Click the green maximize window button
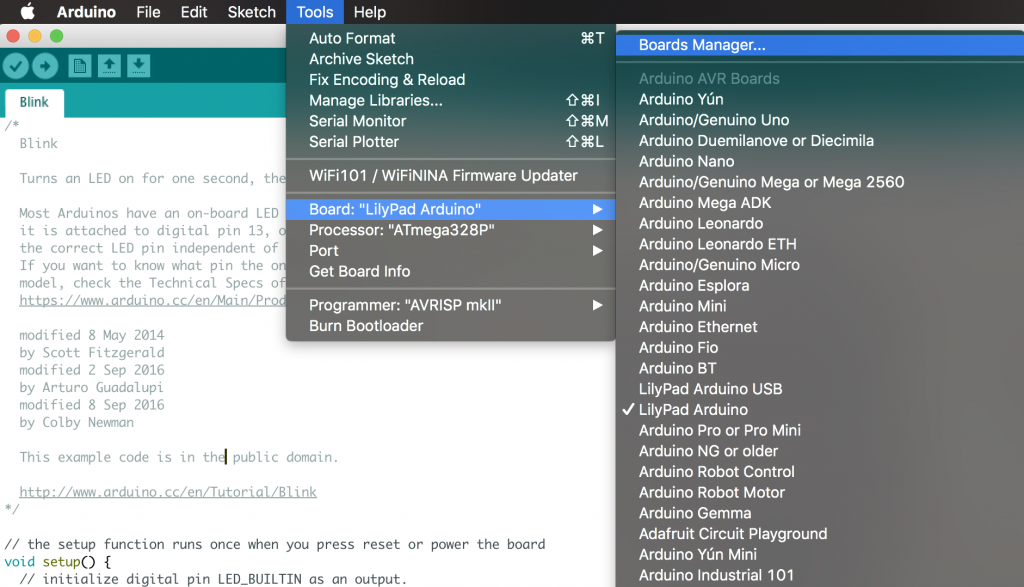This screenshot has width=1024, height=587. click(x=57, y=36)
